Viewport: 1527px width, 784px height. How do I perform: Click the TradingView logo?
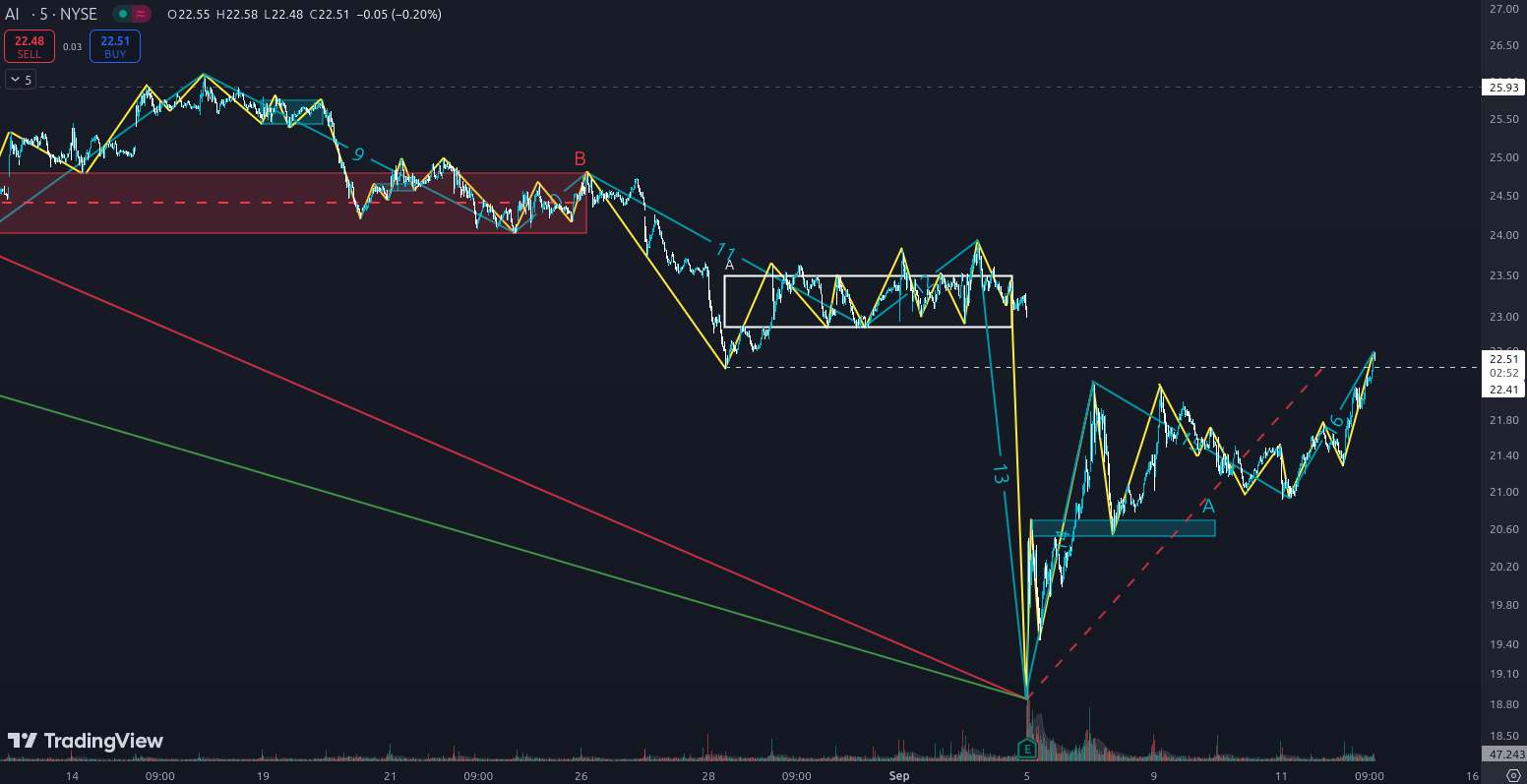pos(85,741)
